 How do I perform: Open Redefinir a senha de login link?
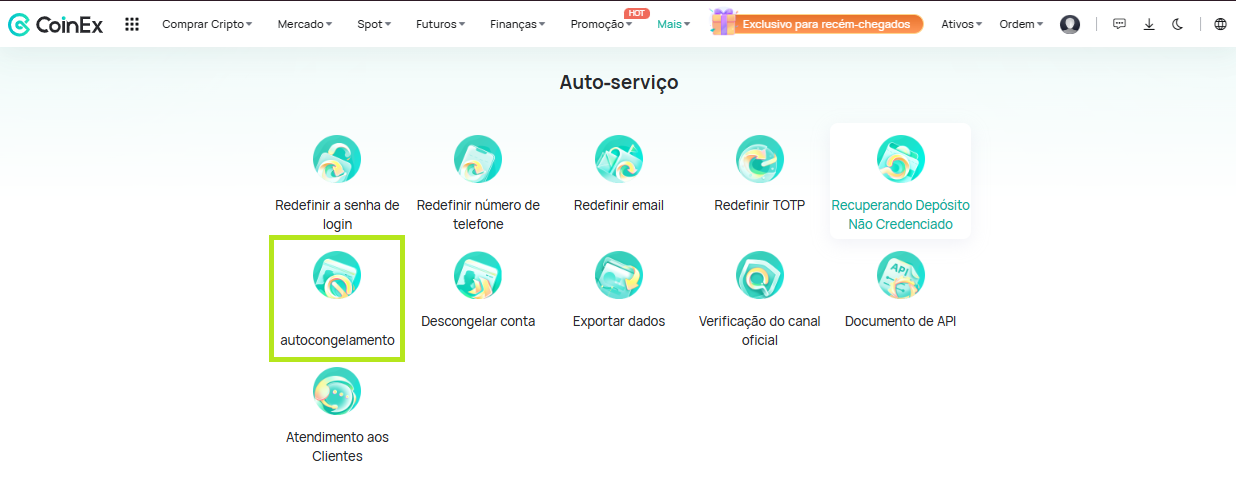337,214
